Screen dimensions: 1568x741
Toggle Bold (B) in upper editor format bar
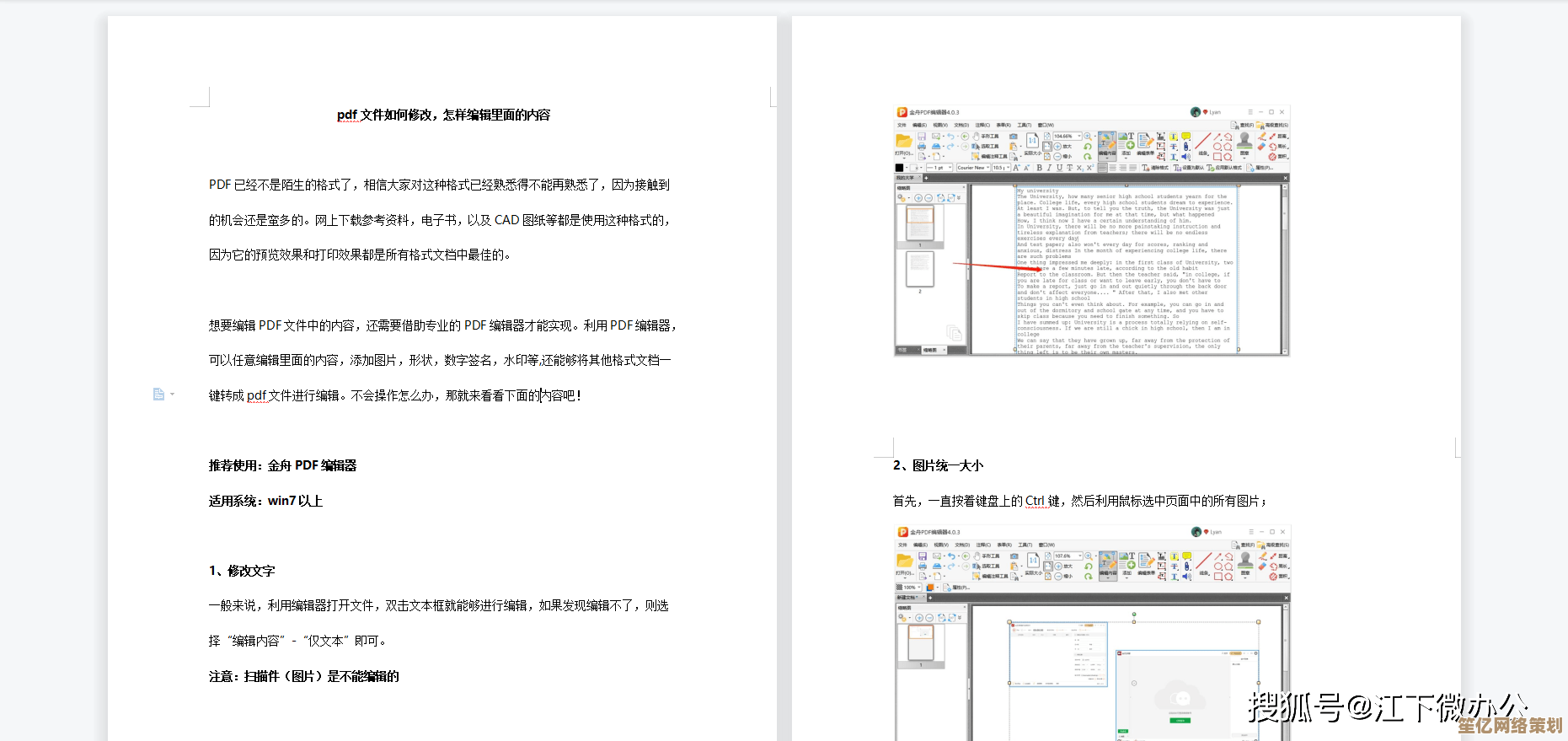coord(1039,168)
